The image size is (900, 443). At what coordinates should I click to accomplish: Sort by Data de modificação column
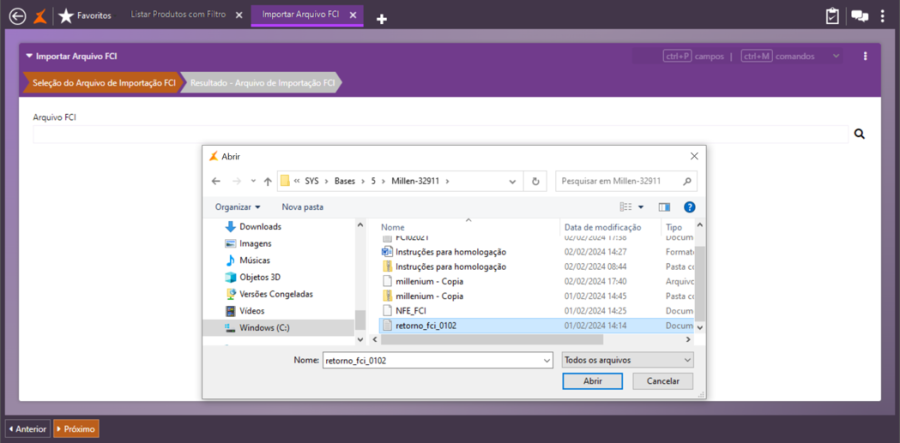[x=603, y=227]
